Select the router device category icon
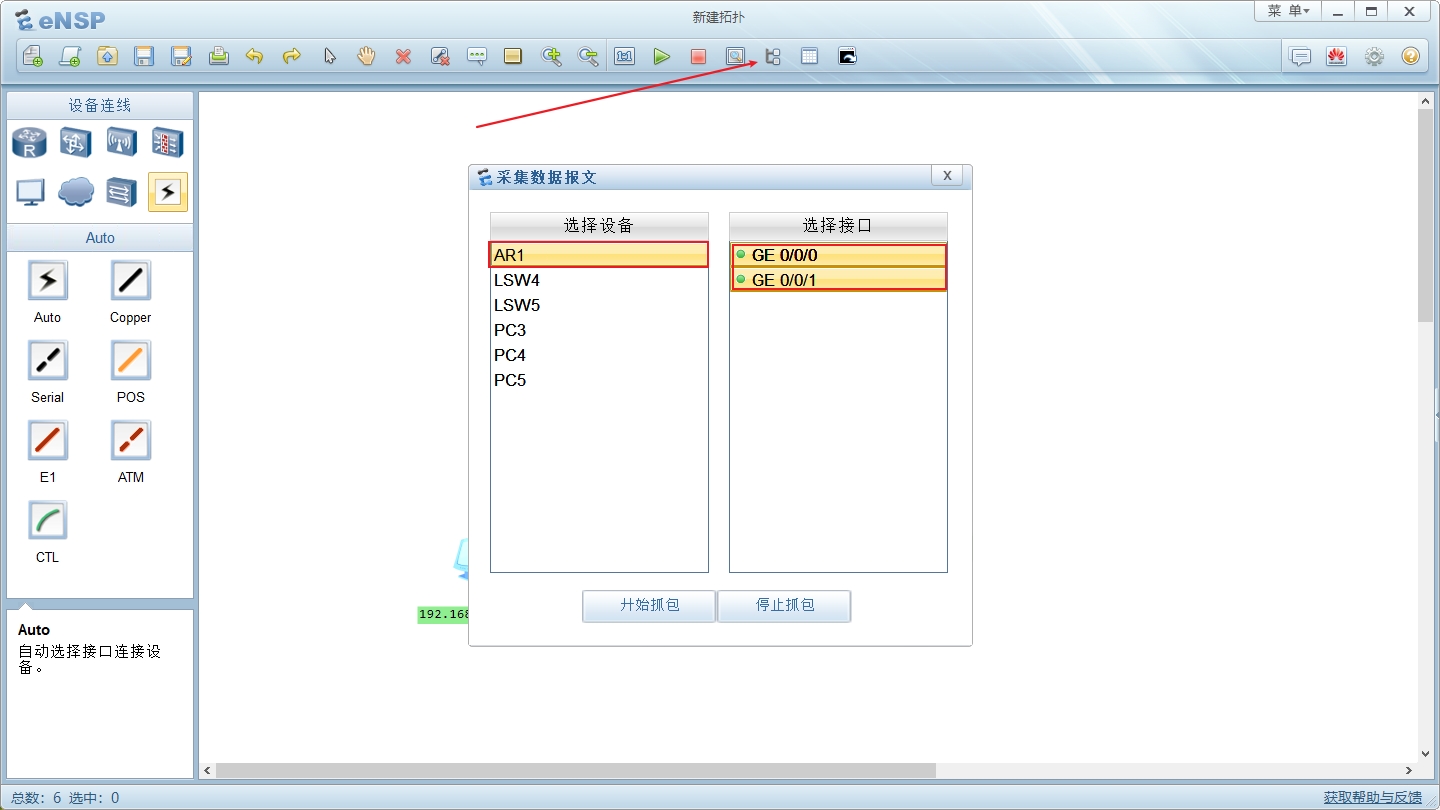 point(29,143)
